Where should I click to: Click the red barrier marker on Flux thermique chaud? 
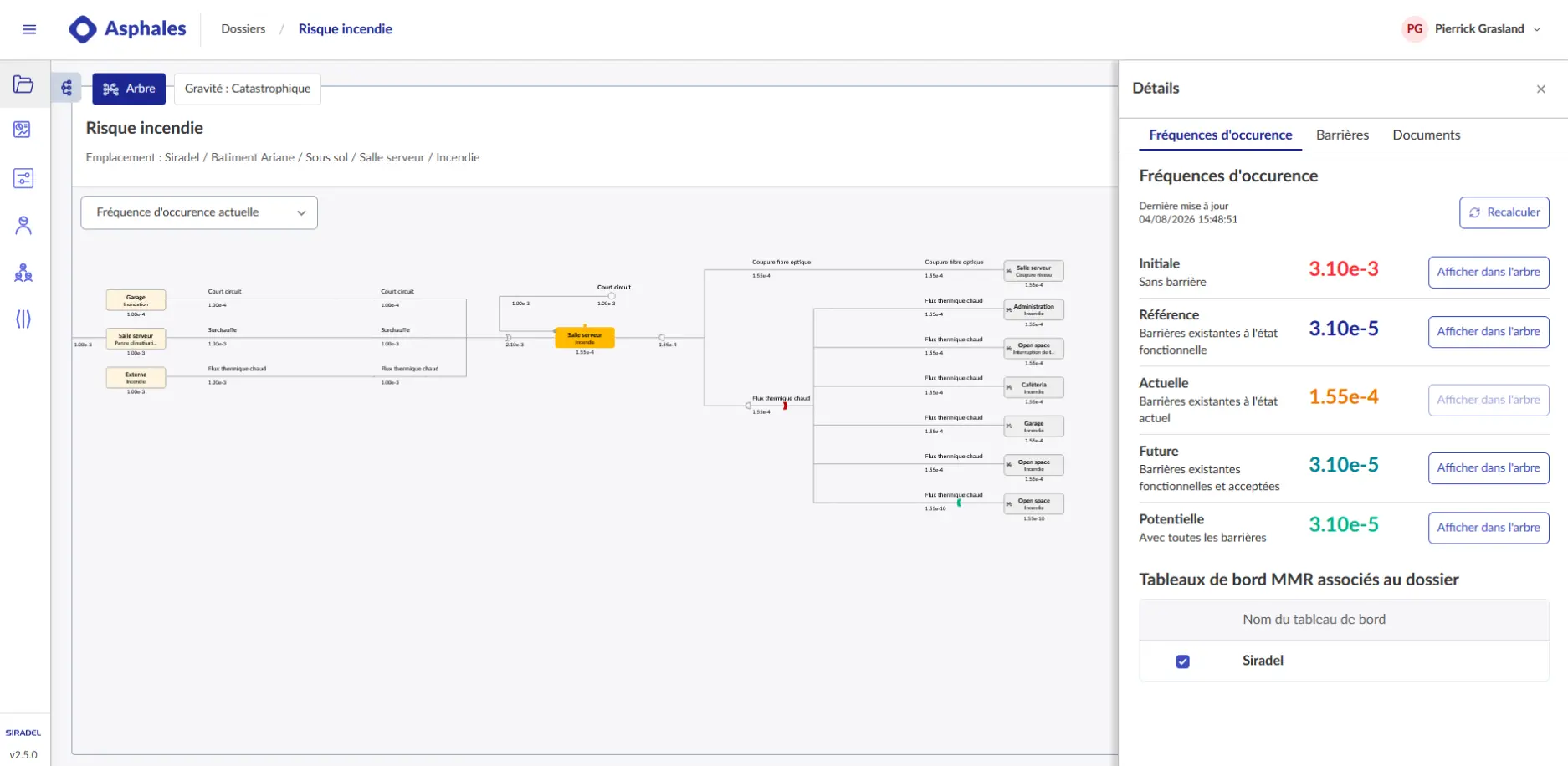click(x=785, y=406)
